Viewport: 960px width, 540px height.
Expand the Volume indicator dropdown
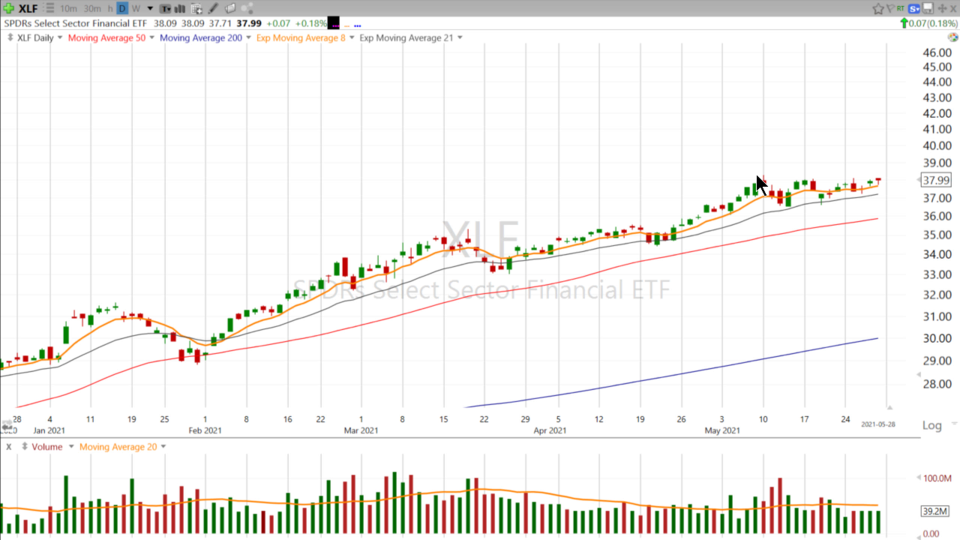pyautogui.click(x=71, y=447)
